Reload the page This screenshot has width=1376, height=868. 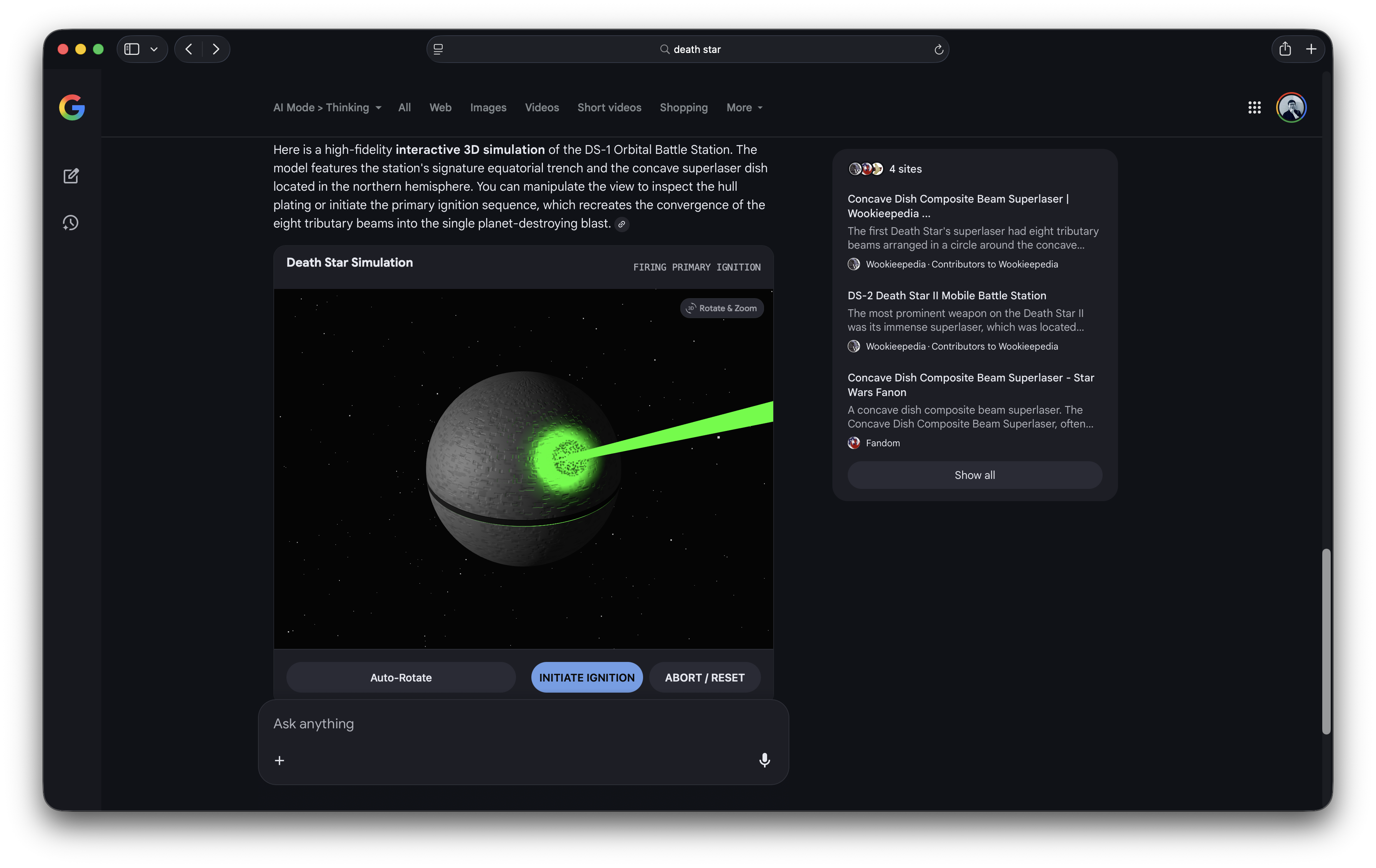click(939, 50)
